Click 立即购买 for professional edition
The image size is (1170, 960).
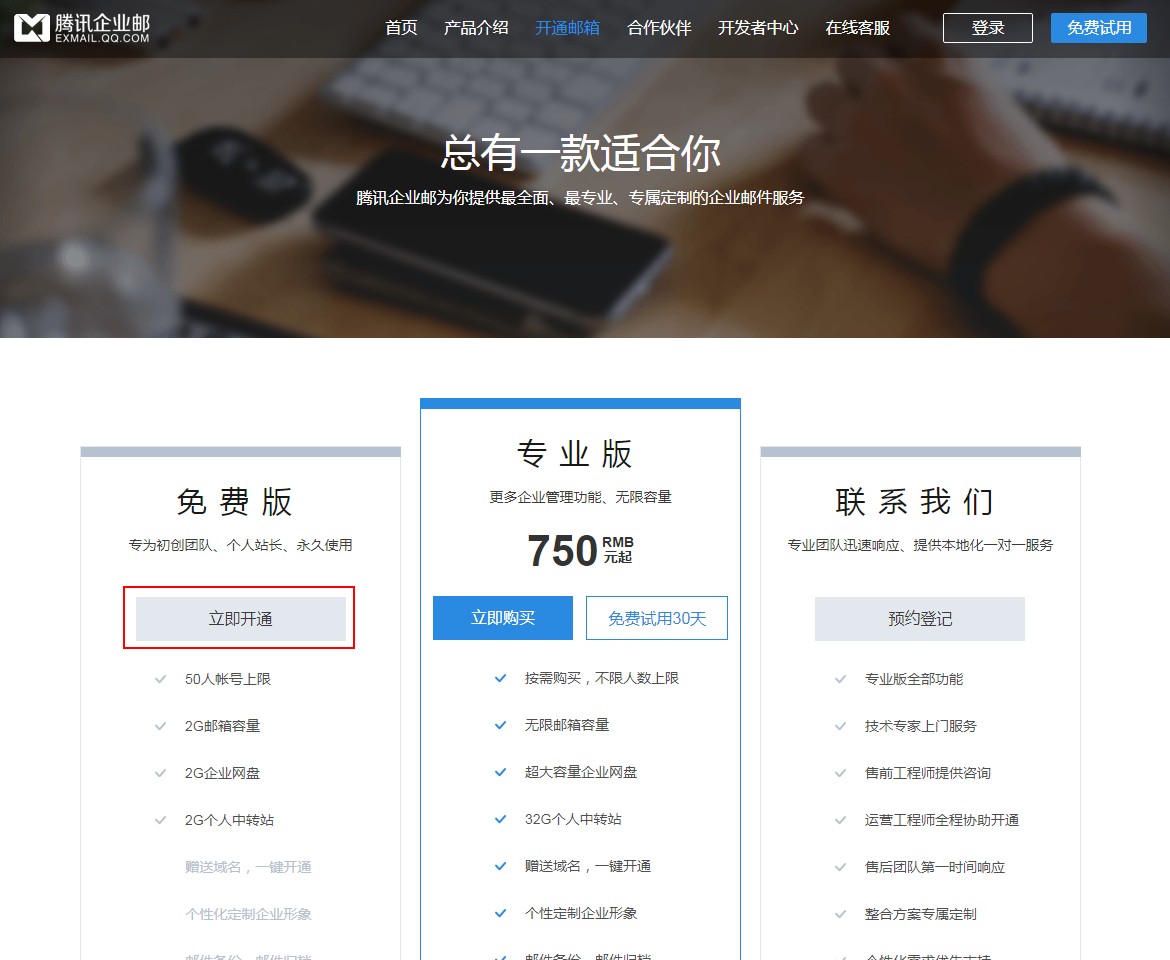click(502, 618)
